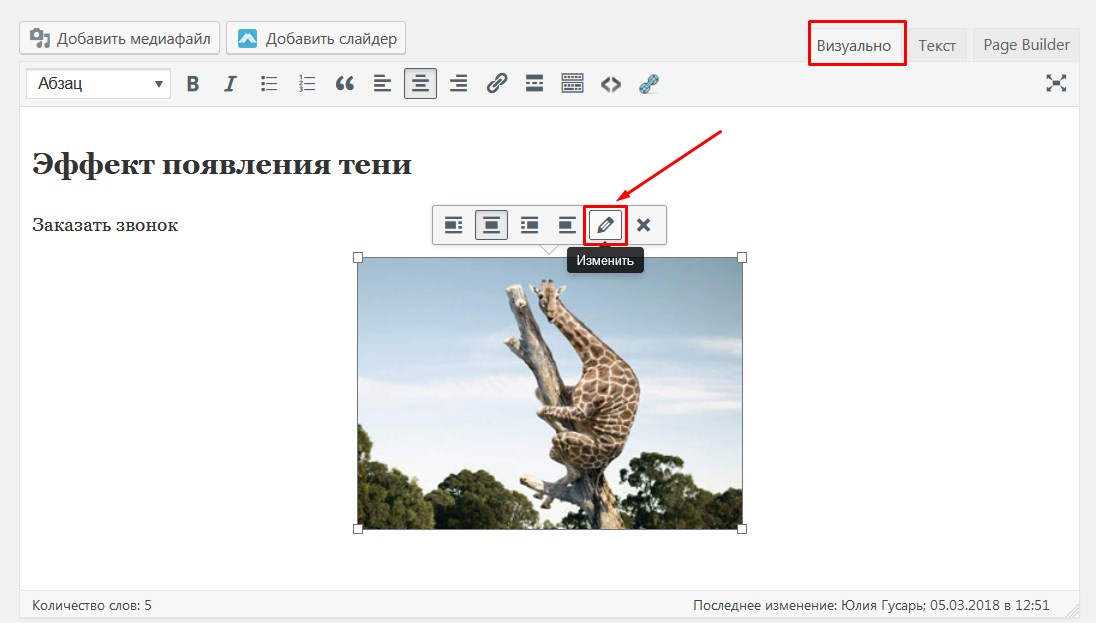Select the giraffe image in the editor
Viewport: 1096px width, 623px height.
coord(549,393)
